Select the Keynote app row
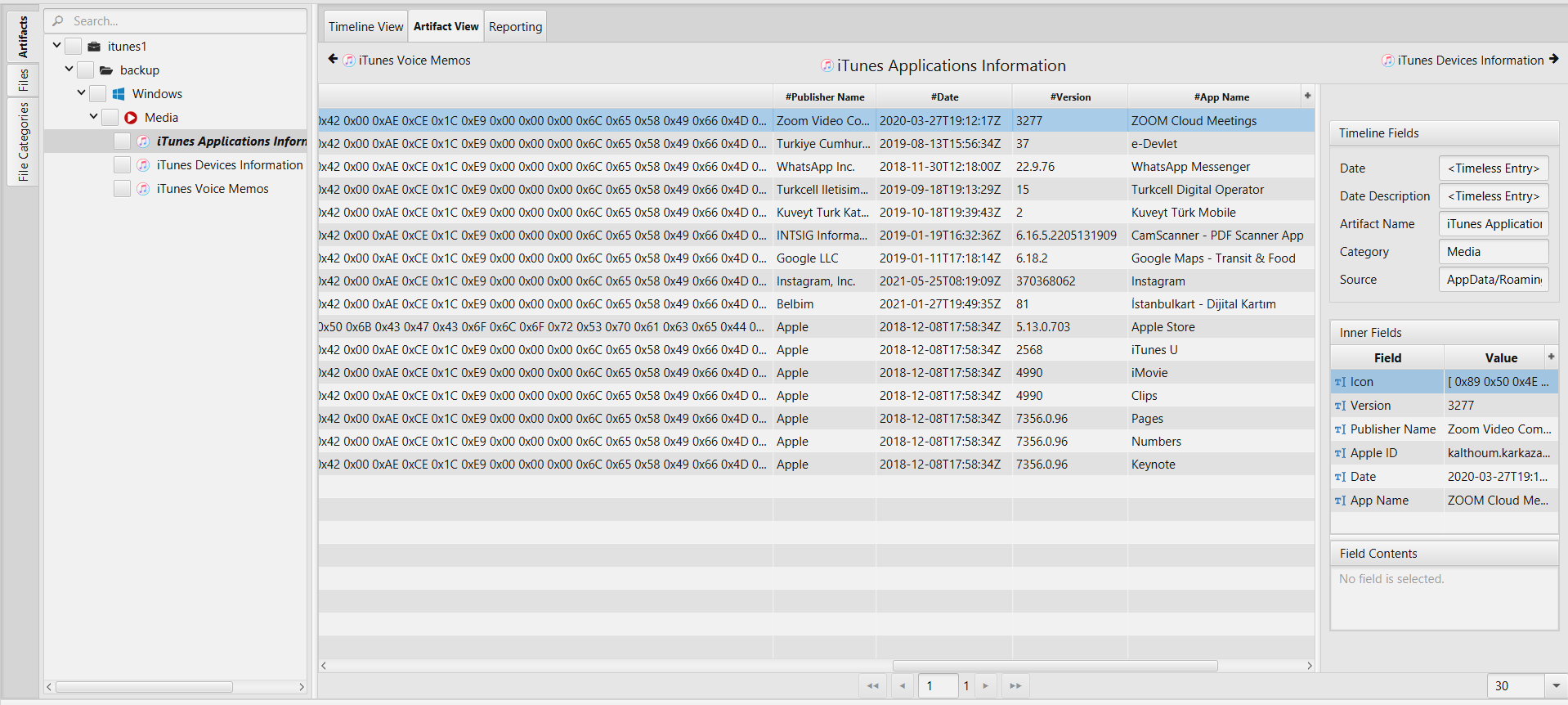 coord(816,465)
